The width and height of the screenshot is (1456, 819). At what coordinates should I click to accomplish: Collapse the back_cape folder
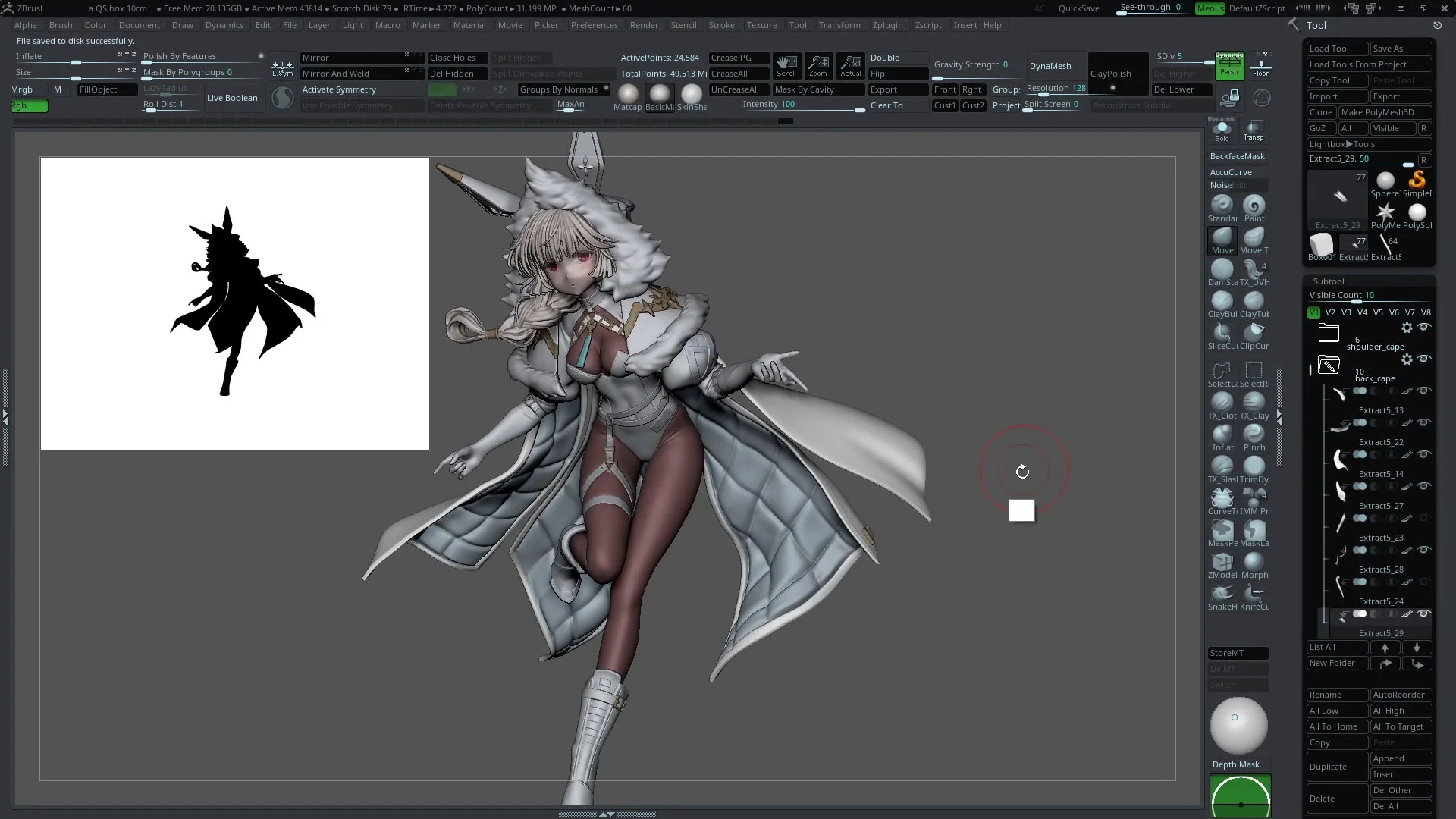[x=1329, y=366]
